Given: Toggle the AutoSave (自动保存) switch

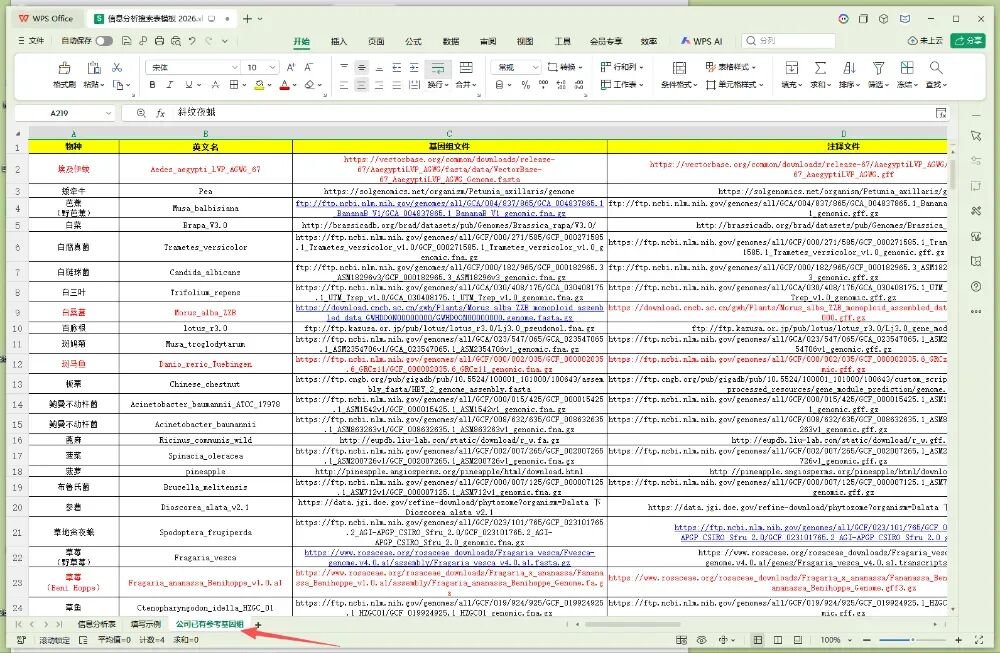Looking at the screenshot, I should (x=104, y=41).
